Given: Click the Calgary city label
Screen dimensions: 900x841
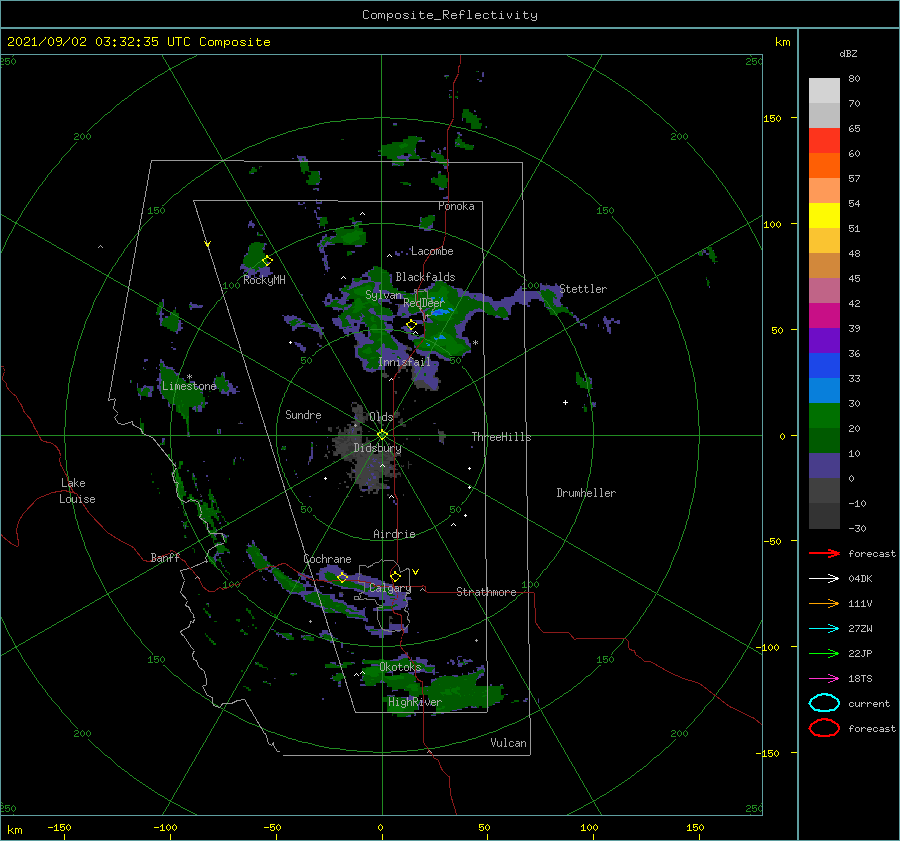Looking at the screenshot, I should [390, 588].
